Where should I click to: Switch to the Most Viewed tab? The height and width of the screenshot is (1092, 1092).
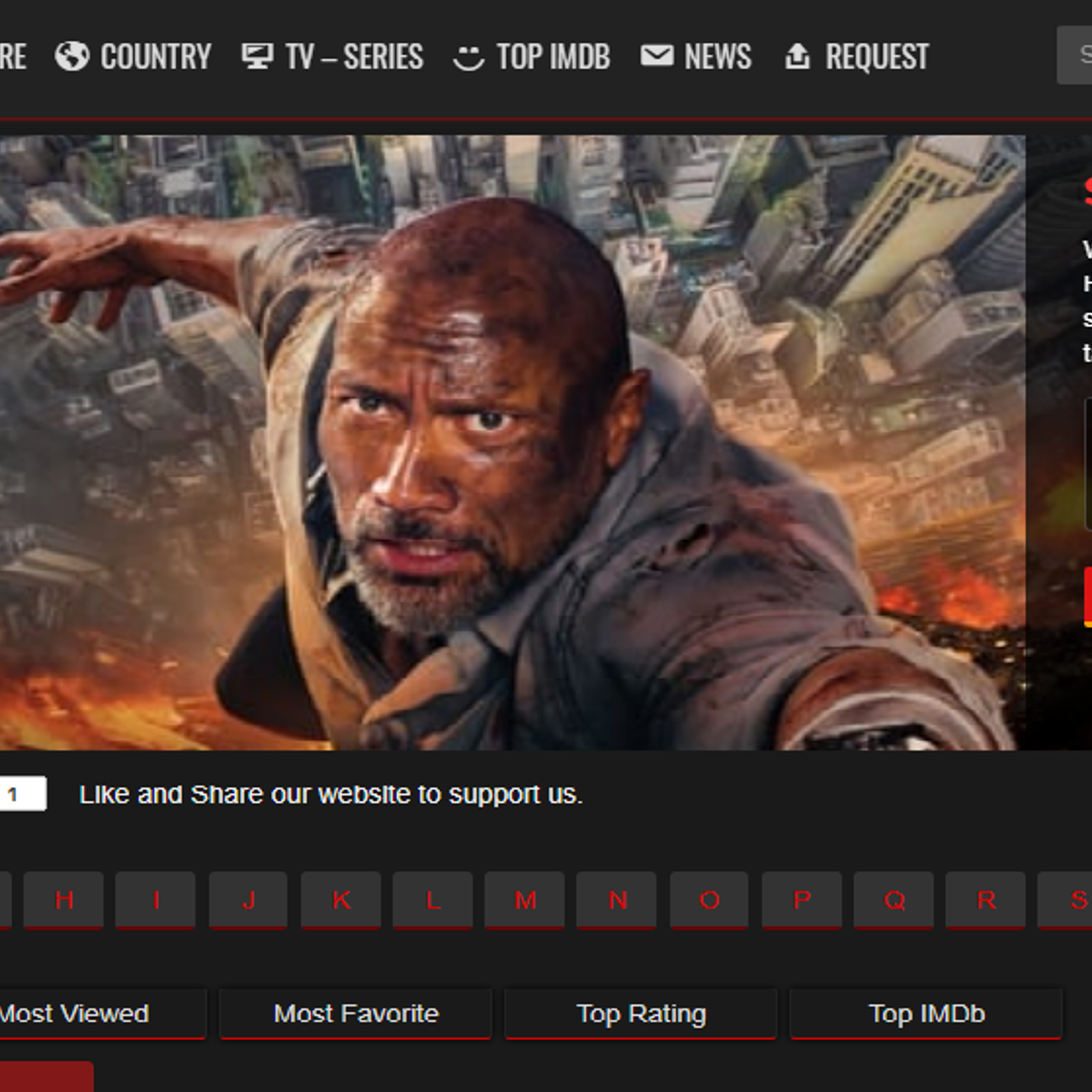pos(102,1014)
